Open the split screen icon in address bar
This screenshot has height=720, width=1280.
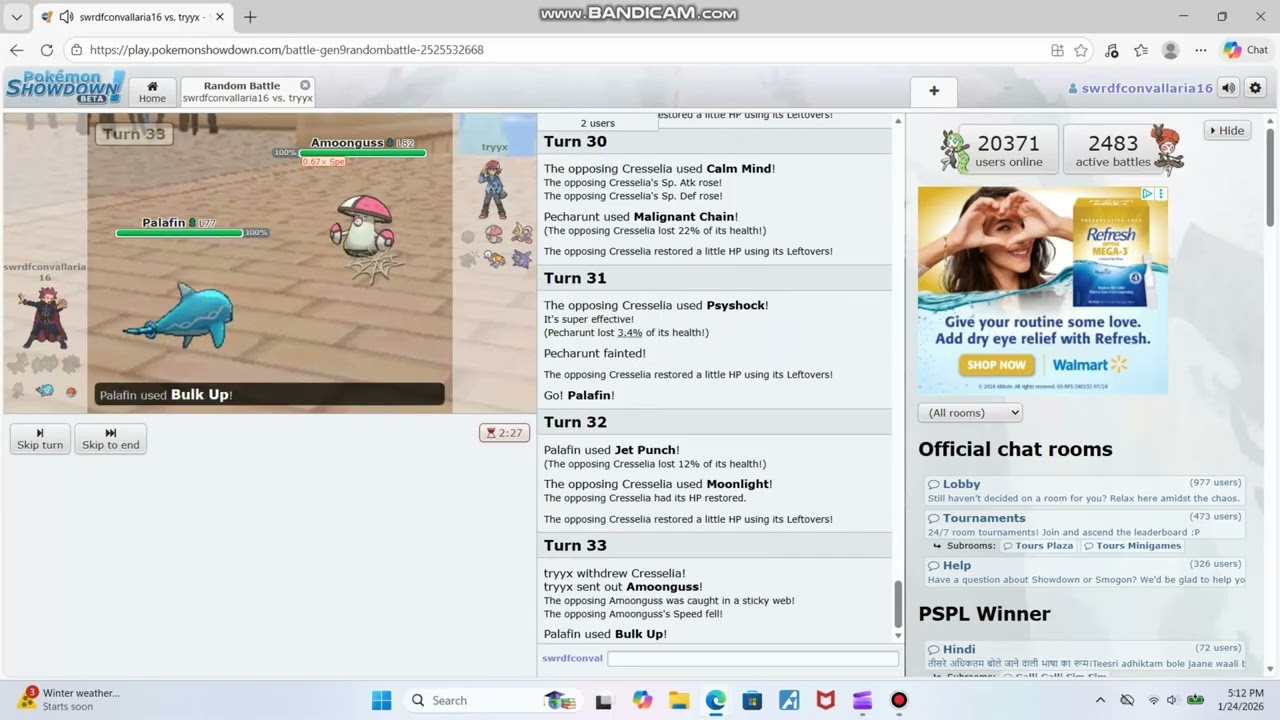(x=1057, y=50)
